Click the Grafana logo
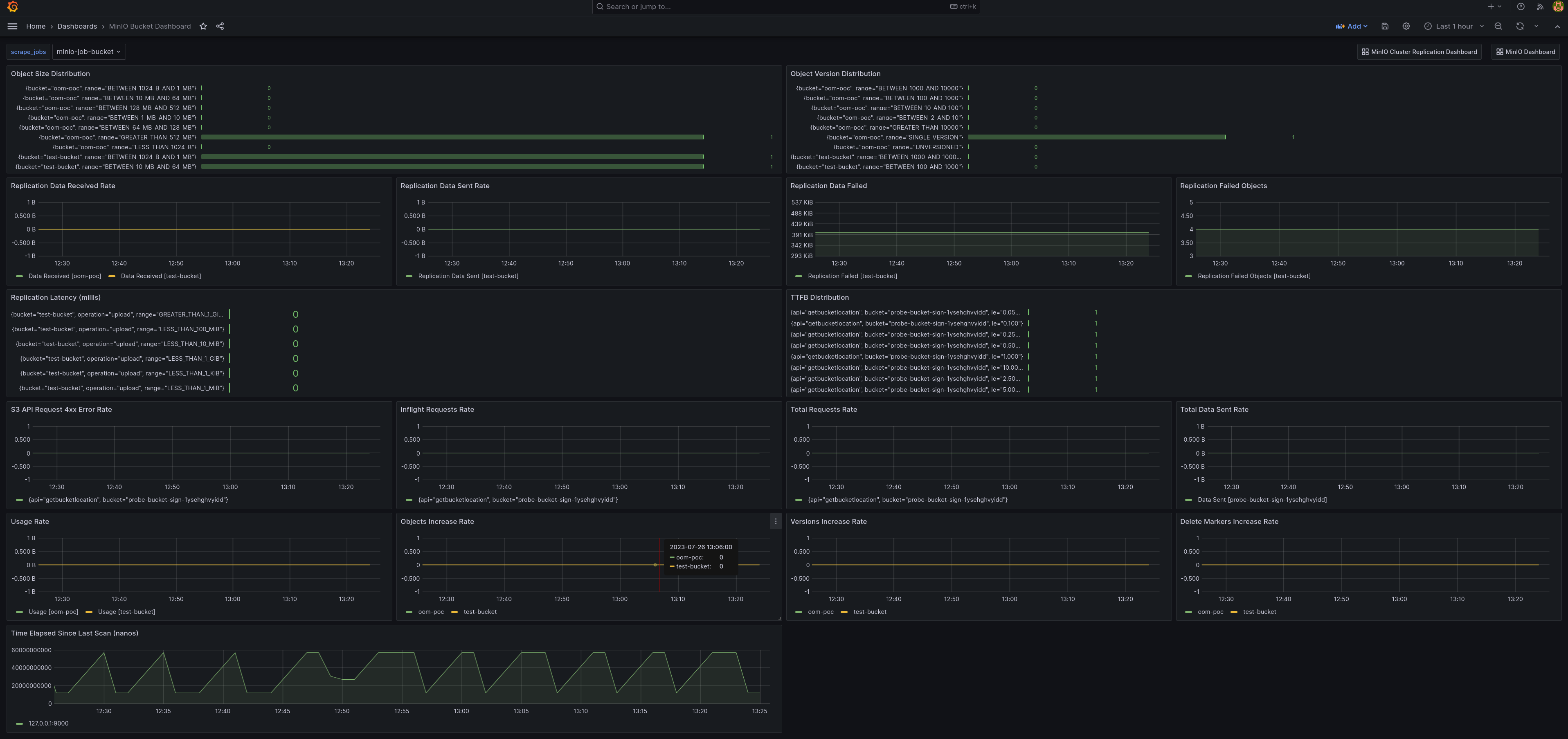Image resolution: width=1568 pixels, height=739 pixels. click(13, 7)
